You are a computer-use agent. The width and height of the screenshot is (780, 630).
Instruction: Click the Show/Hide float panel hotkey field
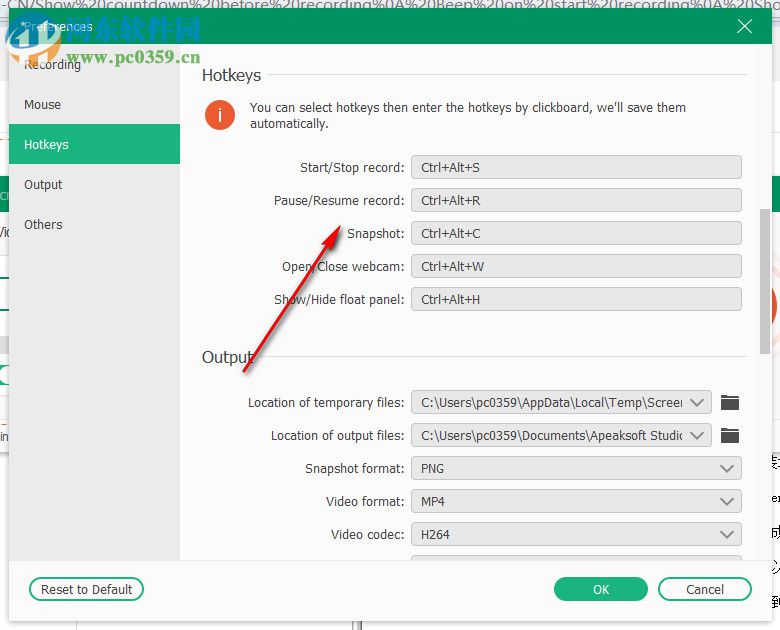576,299
